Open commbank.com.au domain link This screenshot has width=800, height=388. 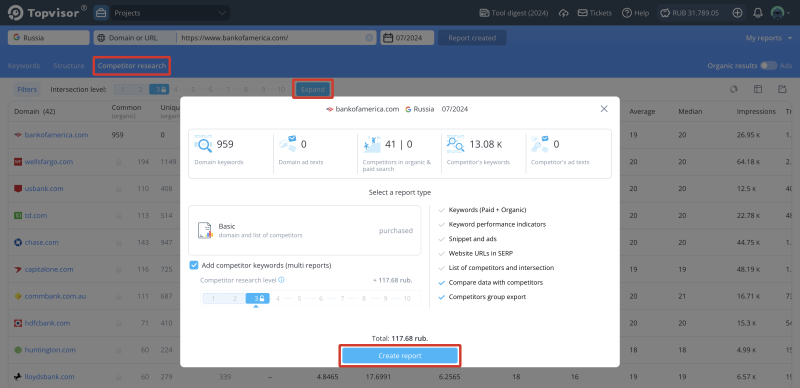click(55, 296)
